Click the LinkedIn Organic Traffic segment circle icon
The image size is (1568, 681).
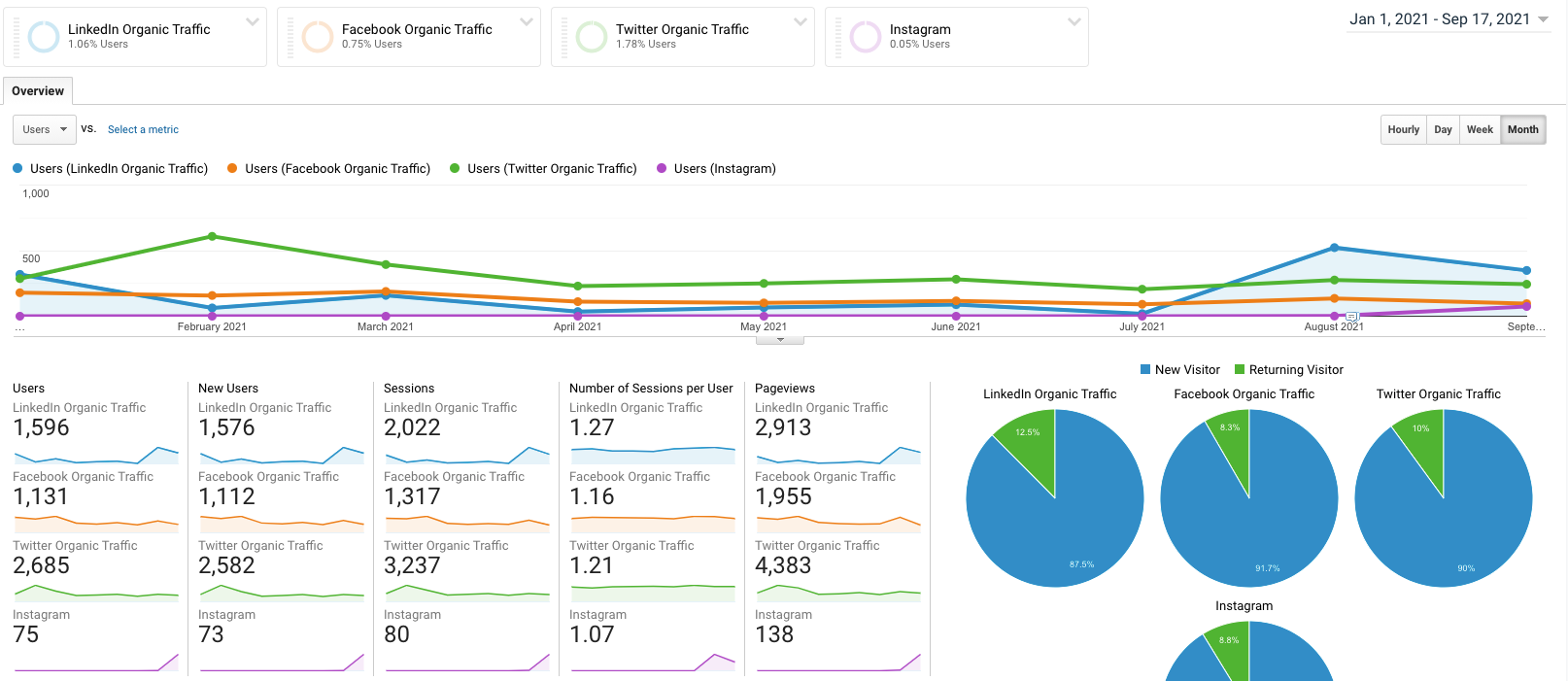point(44,37)
